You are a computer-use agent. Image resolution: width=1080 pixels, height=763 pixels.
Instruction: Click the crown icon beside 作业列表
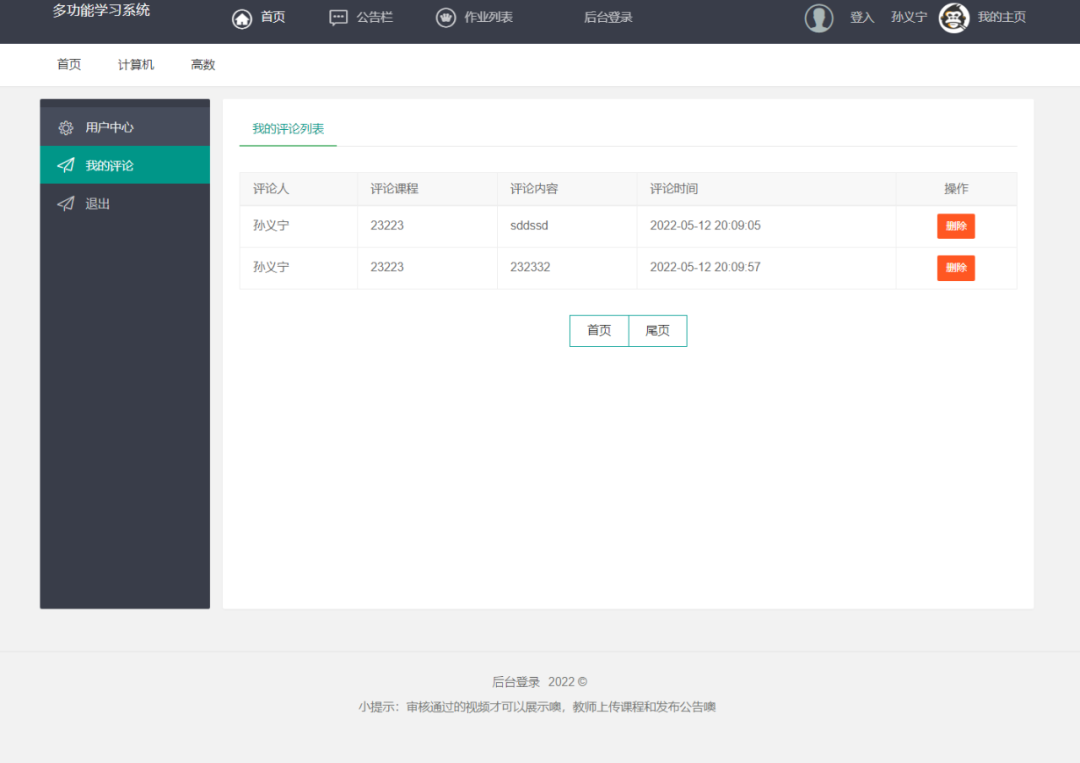[446, 18]
